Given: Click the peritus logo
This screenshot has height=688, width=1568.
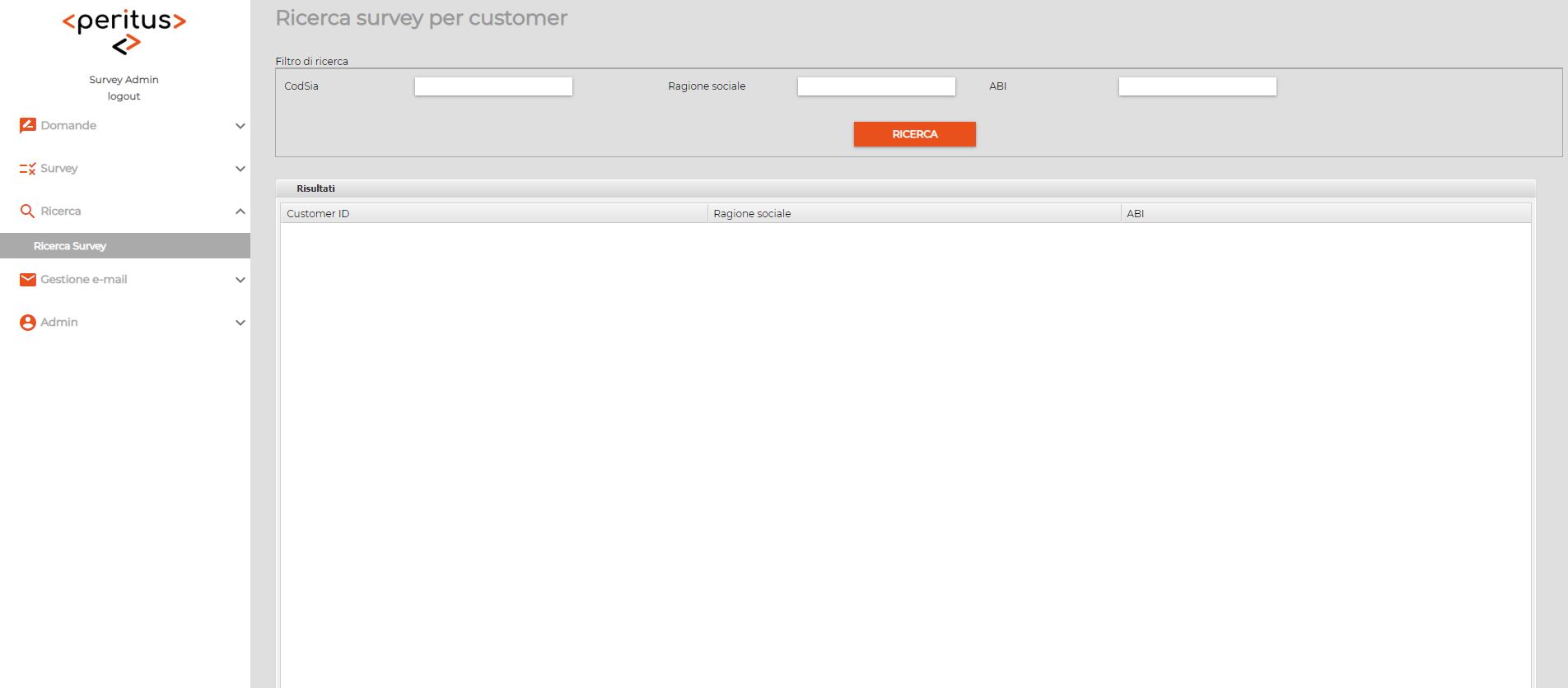Looking at the screenshot, I should coord(124,32).
